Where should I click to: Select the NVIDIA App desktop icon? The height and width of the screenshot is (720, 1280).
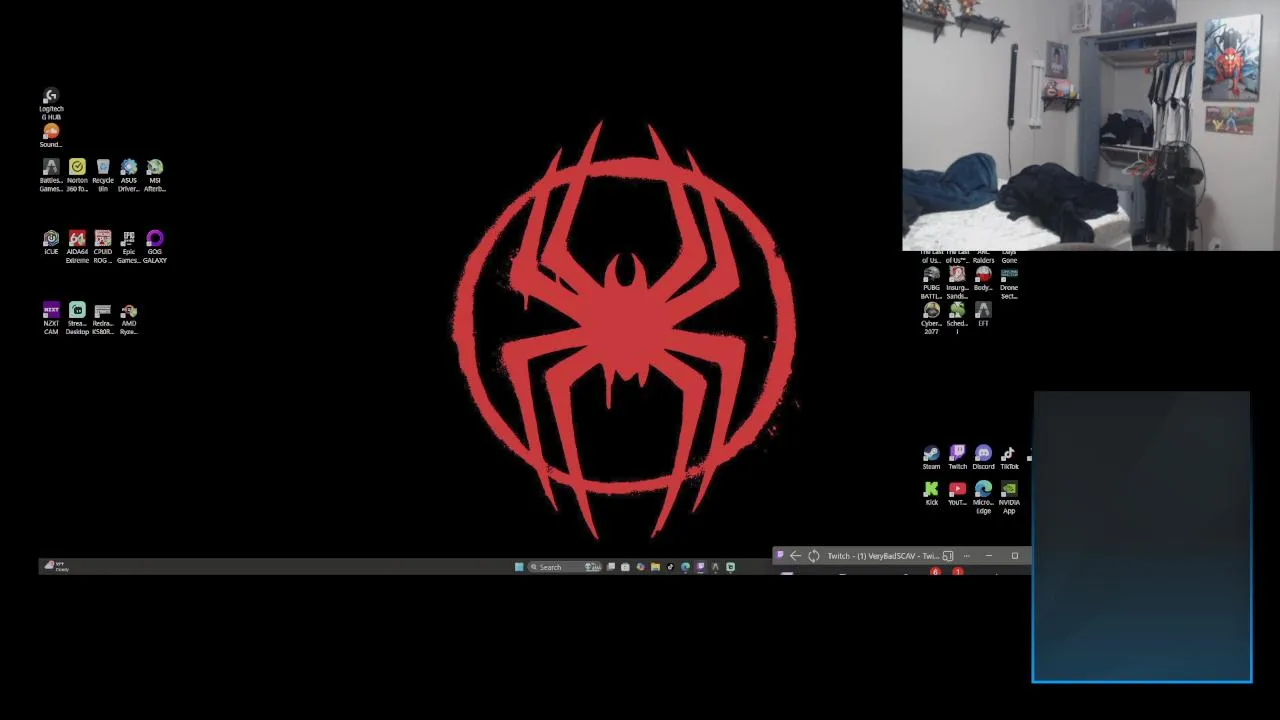[1009, 498]
